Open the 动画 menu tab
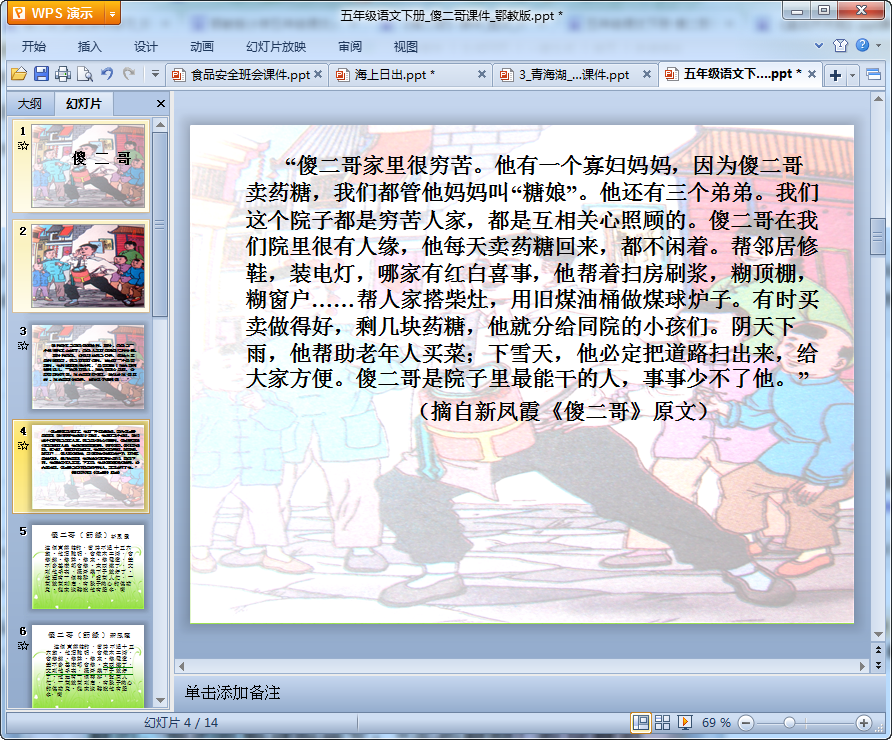The image size is (892, 740). (x=202, y=47)
